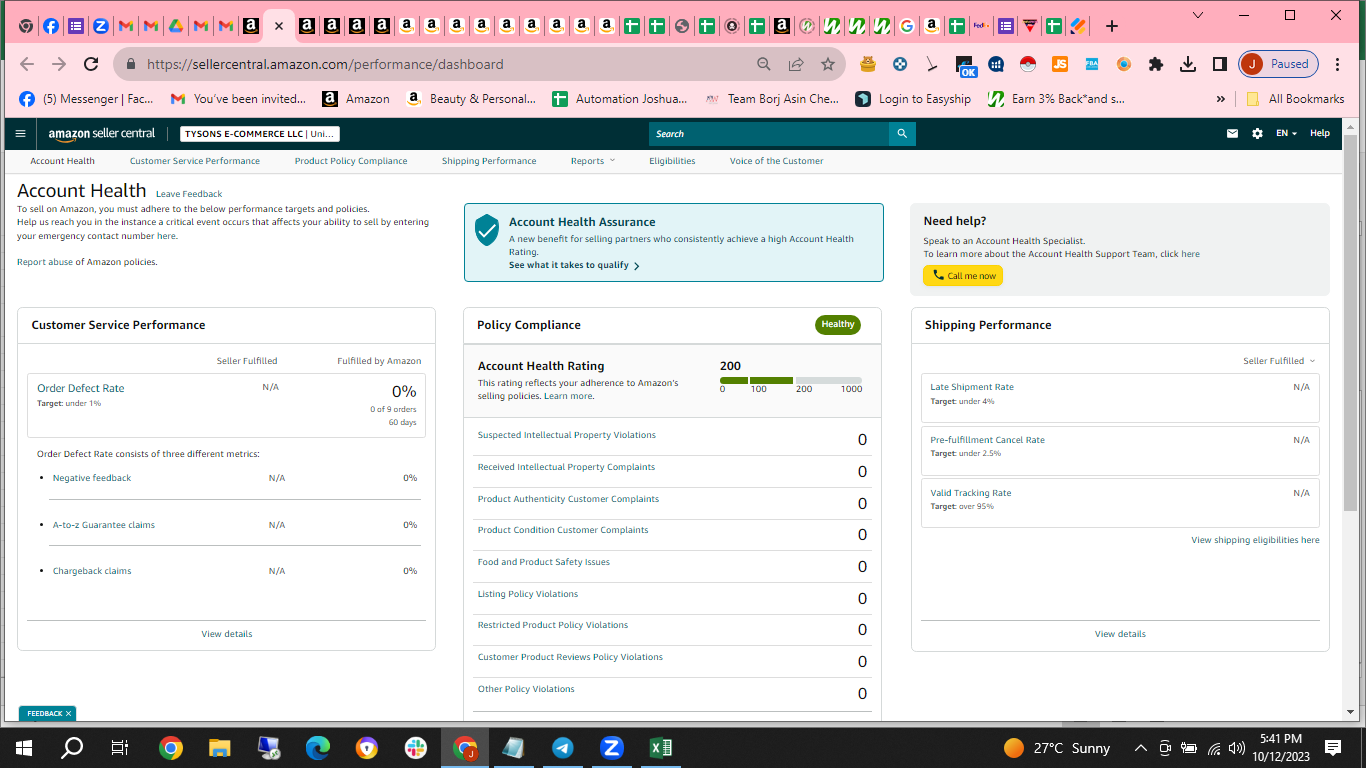Open the All Bookmarks folder
Image resolution: width=1366 pixels, height=768 pixels.
coord(1295,99)
